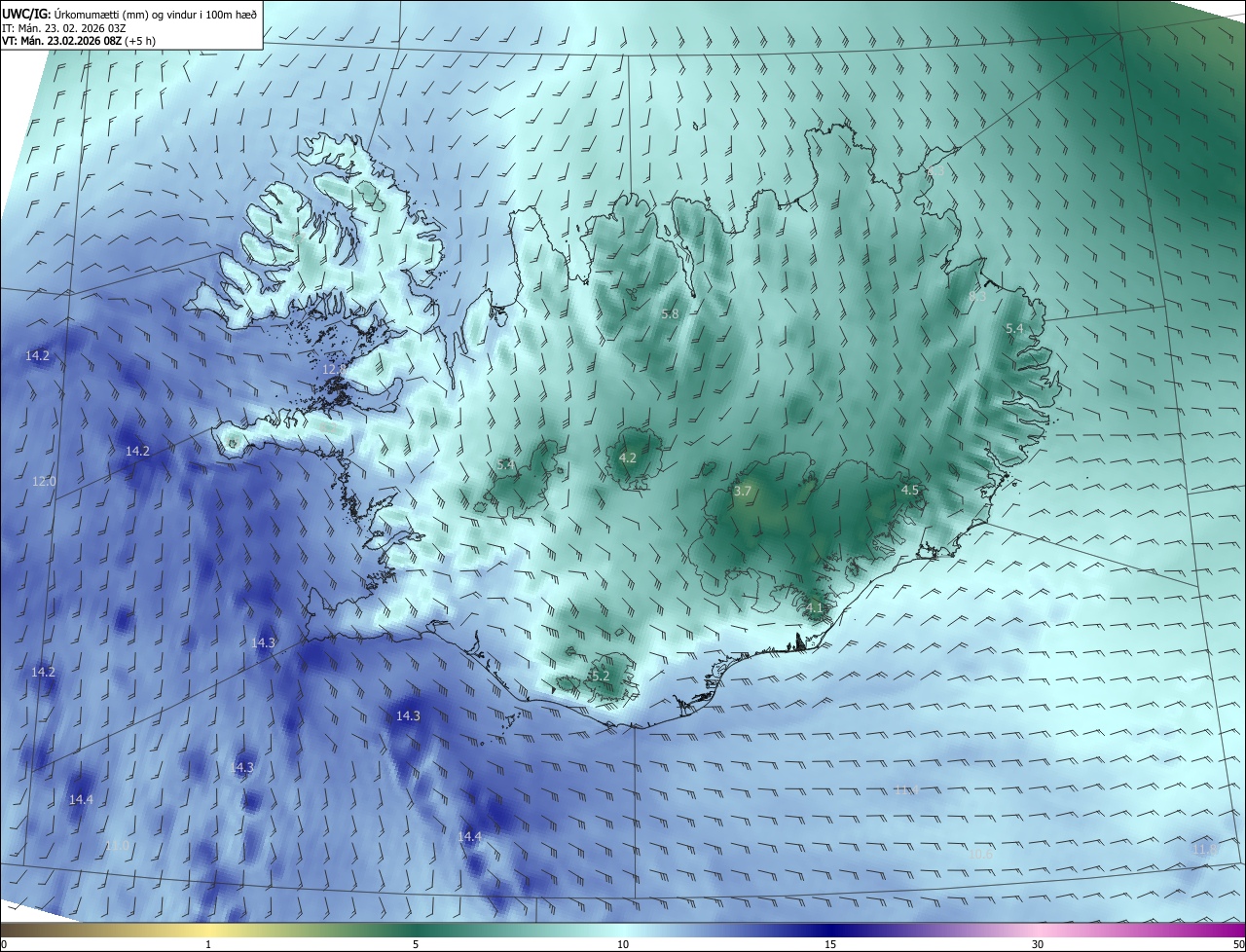Click the 5.2 value on the southern glacier
The height and width of the screenshot is (952, 1246).
600,676
